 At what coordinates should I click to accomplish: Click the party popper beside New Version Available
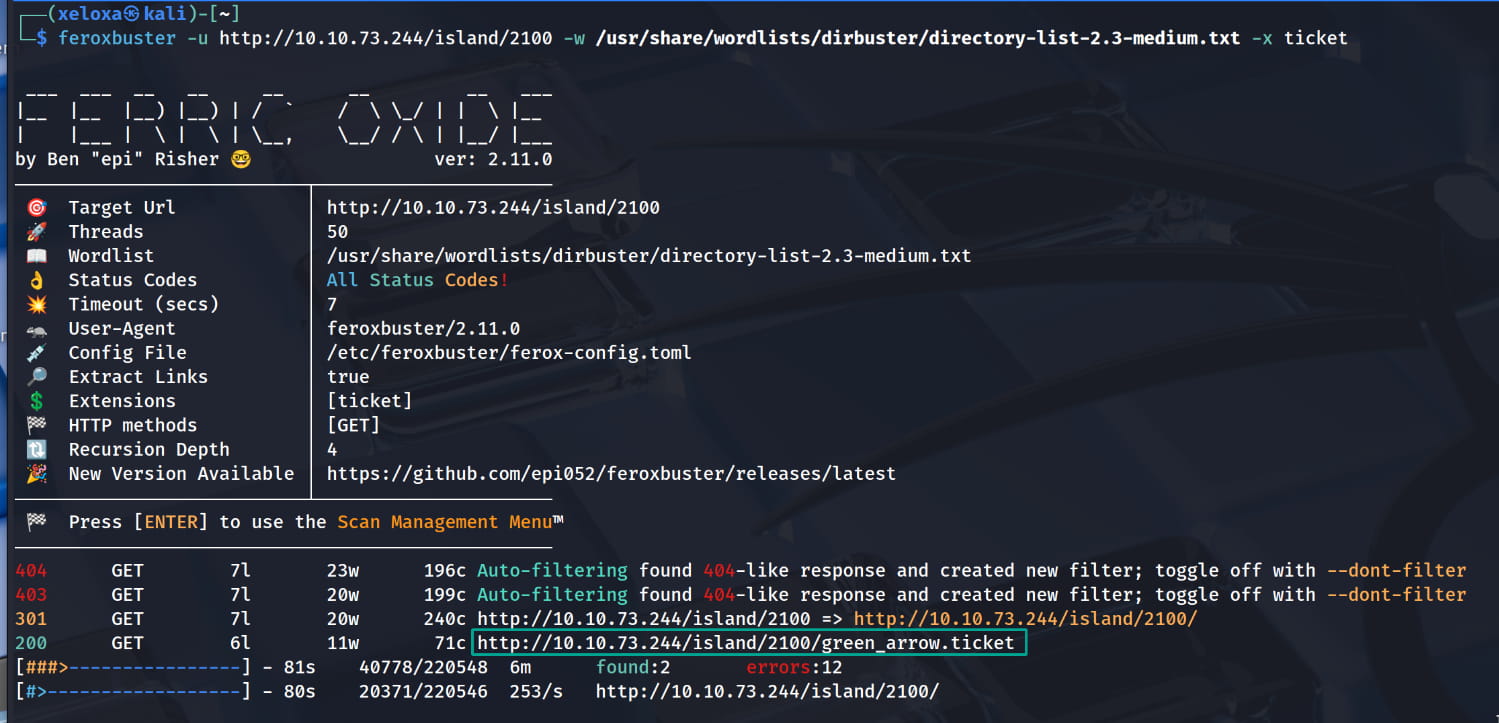click(36, 474)
